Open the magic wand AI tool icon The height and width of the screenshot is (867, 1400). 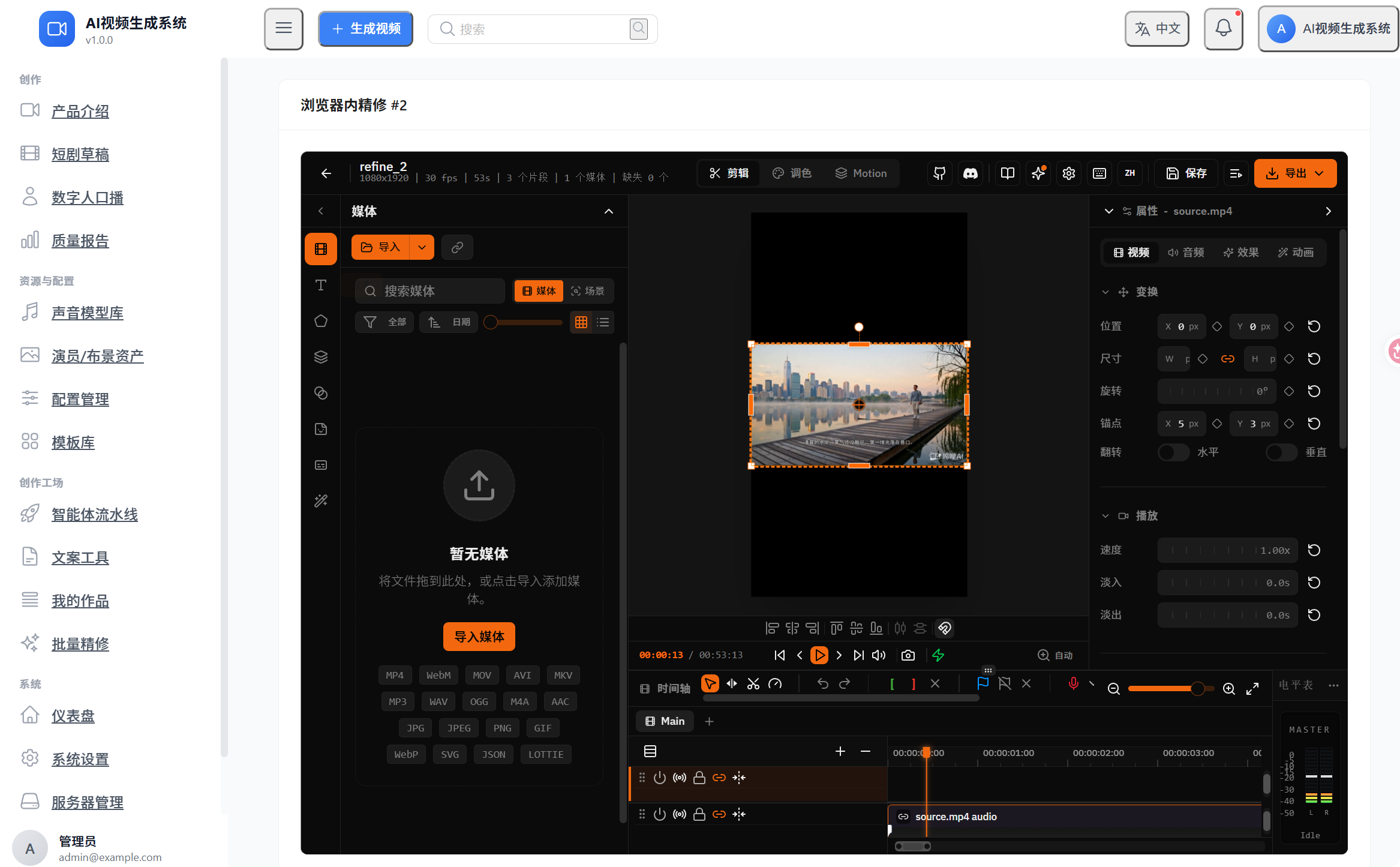tap(321, 501)
